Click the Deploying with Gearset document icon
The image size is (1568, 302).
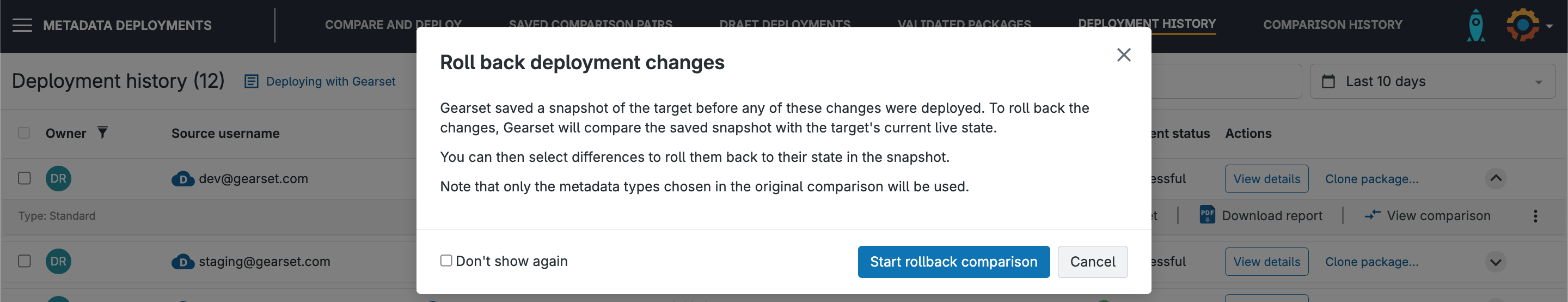coord(251,82)
